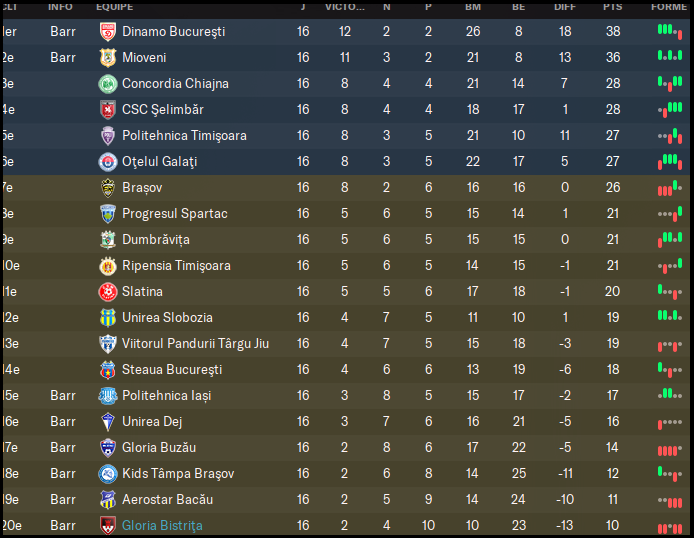Sort by FORME column header

[668, 7]
